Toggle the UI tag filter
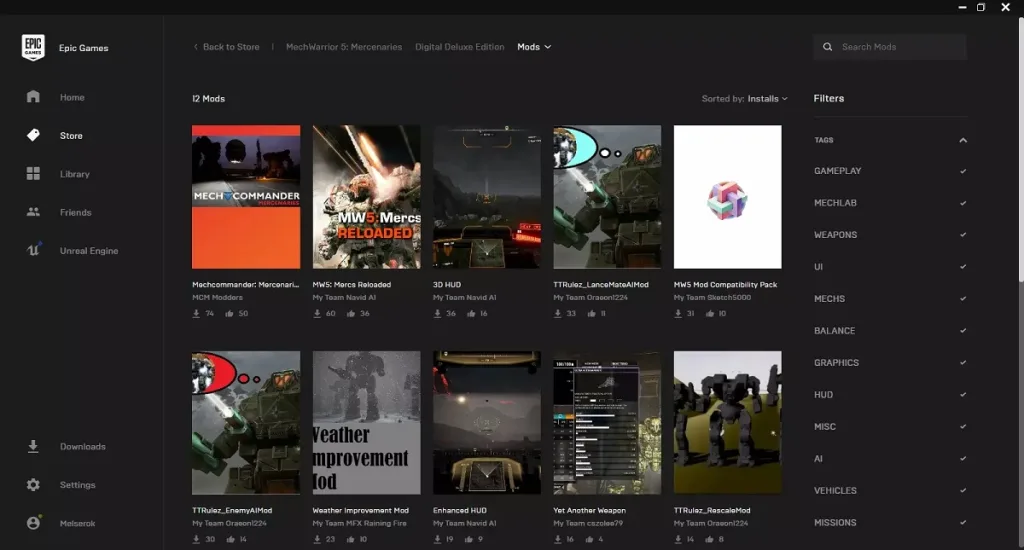Viewport: 1024px width, 550px height. [x=890, y=267]
